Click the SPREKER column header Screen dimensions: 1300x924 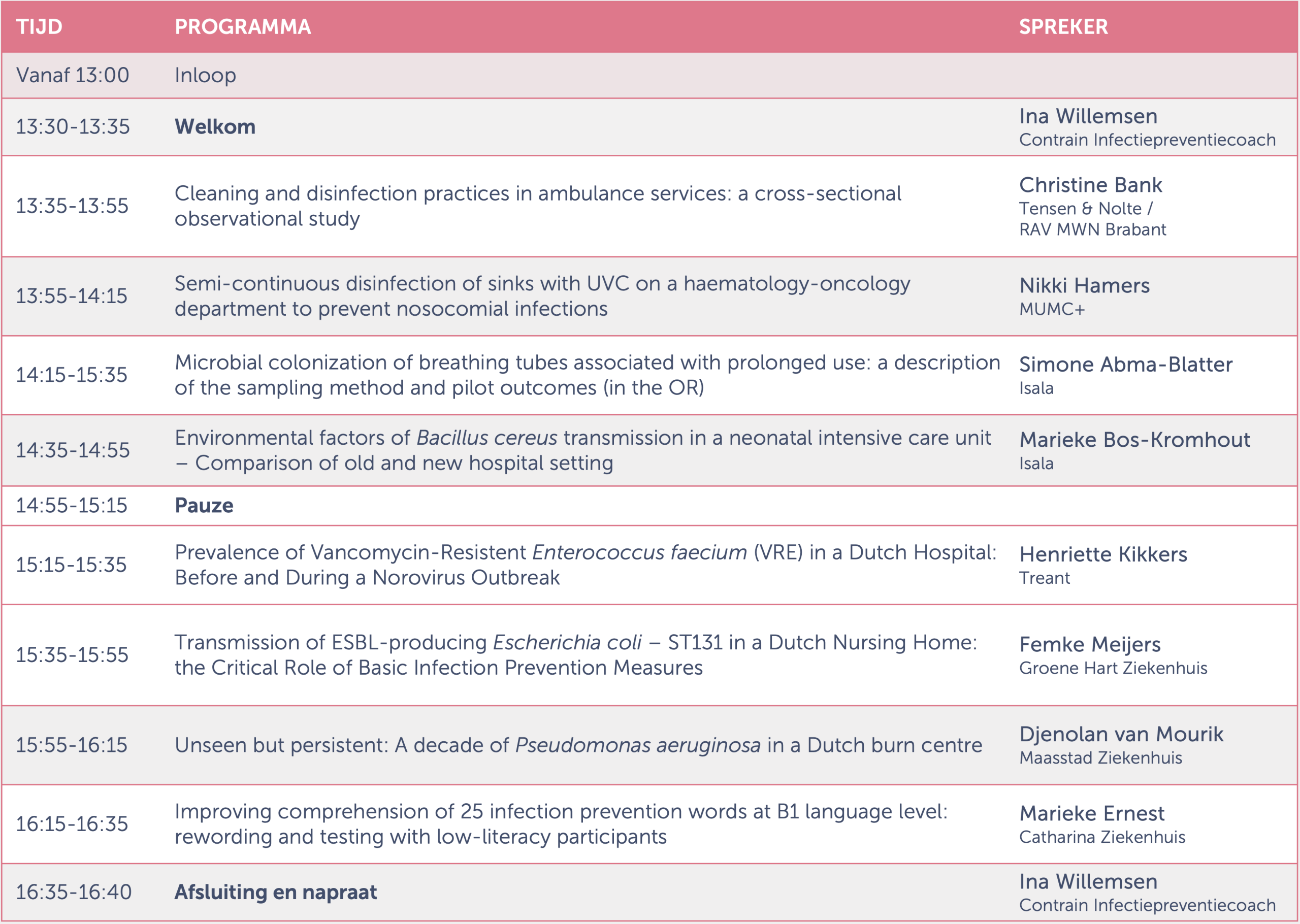click(1063, 27)
